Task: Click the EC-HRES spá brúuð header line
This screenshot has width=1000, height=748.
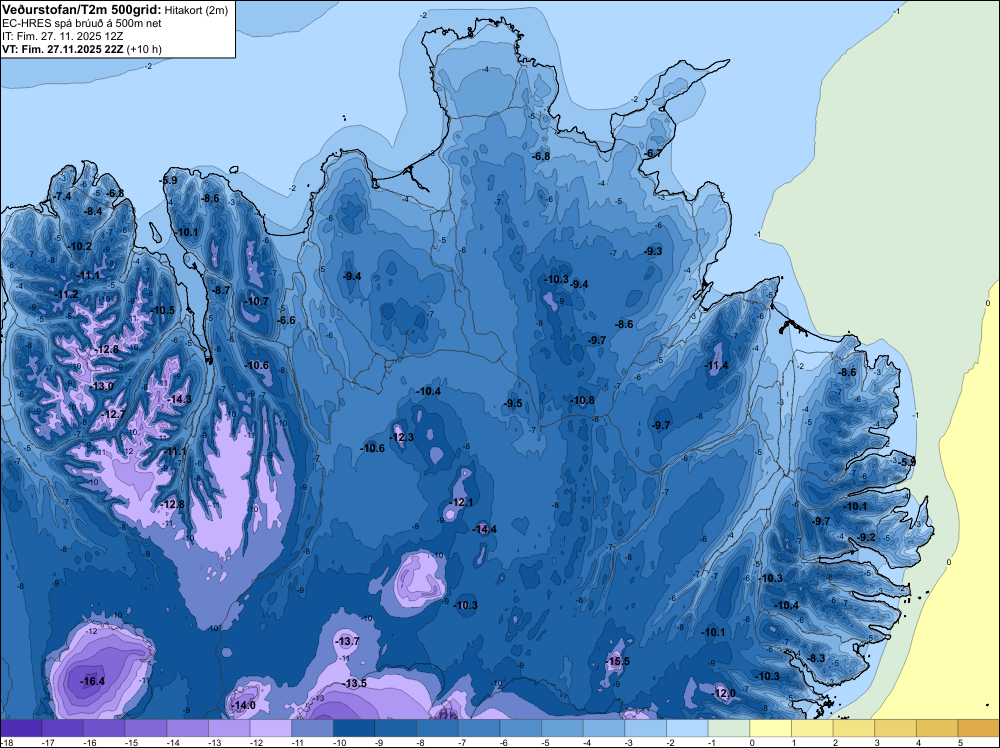Action: click(x=82, y=24)
